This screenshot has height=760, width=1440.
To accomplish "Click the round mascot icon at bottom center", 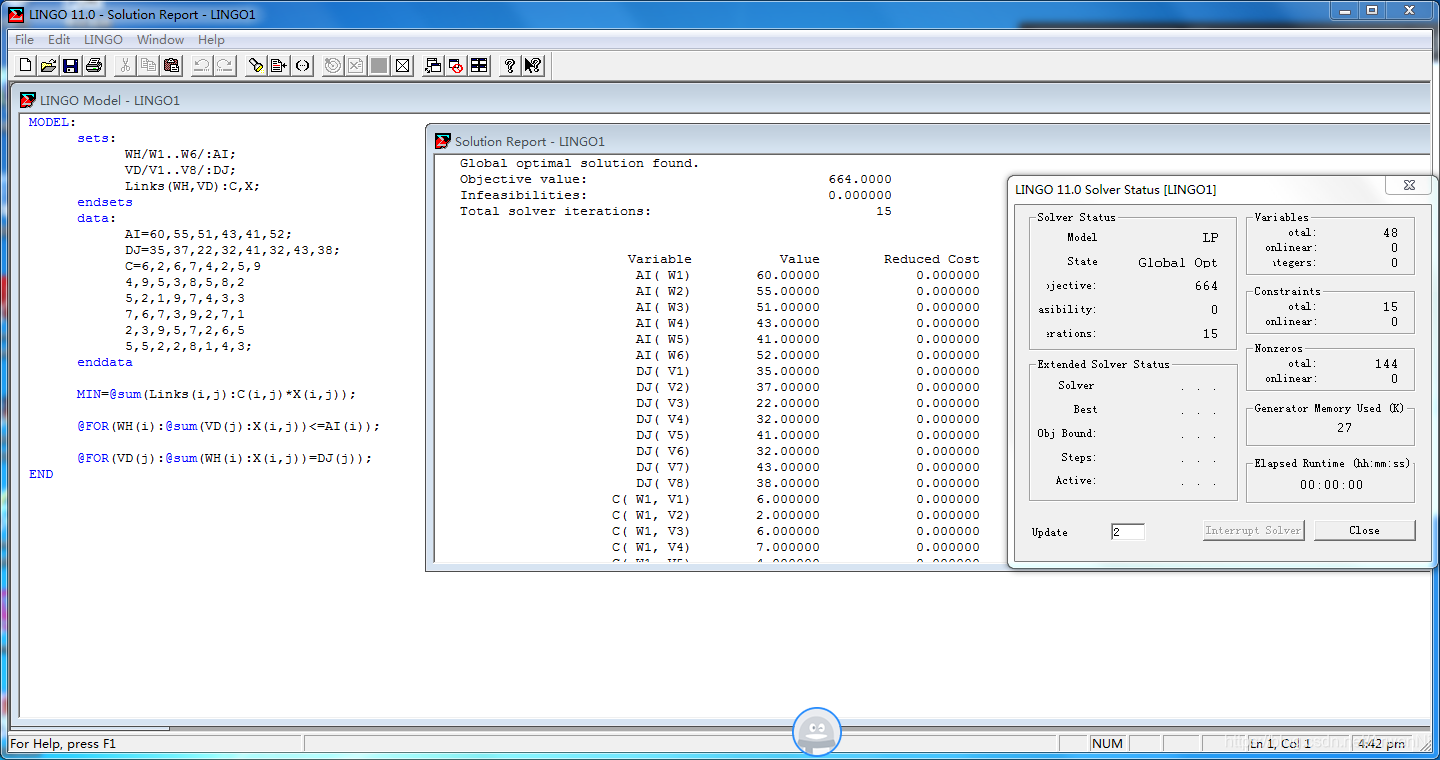I will click(x=817, y=732).
